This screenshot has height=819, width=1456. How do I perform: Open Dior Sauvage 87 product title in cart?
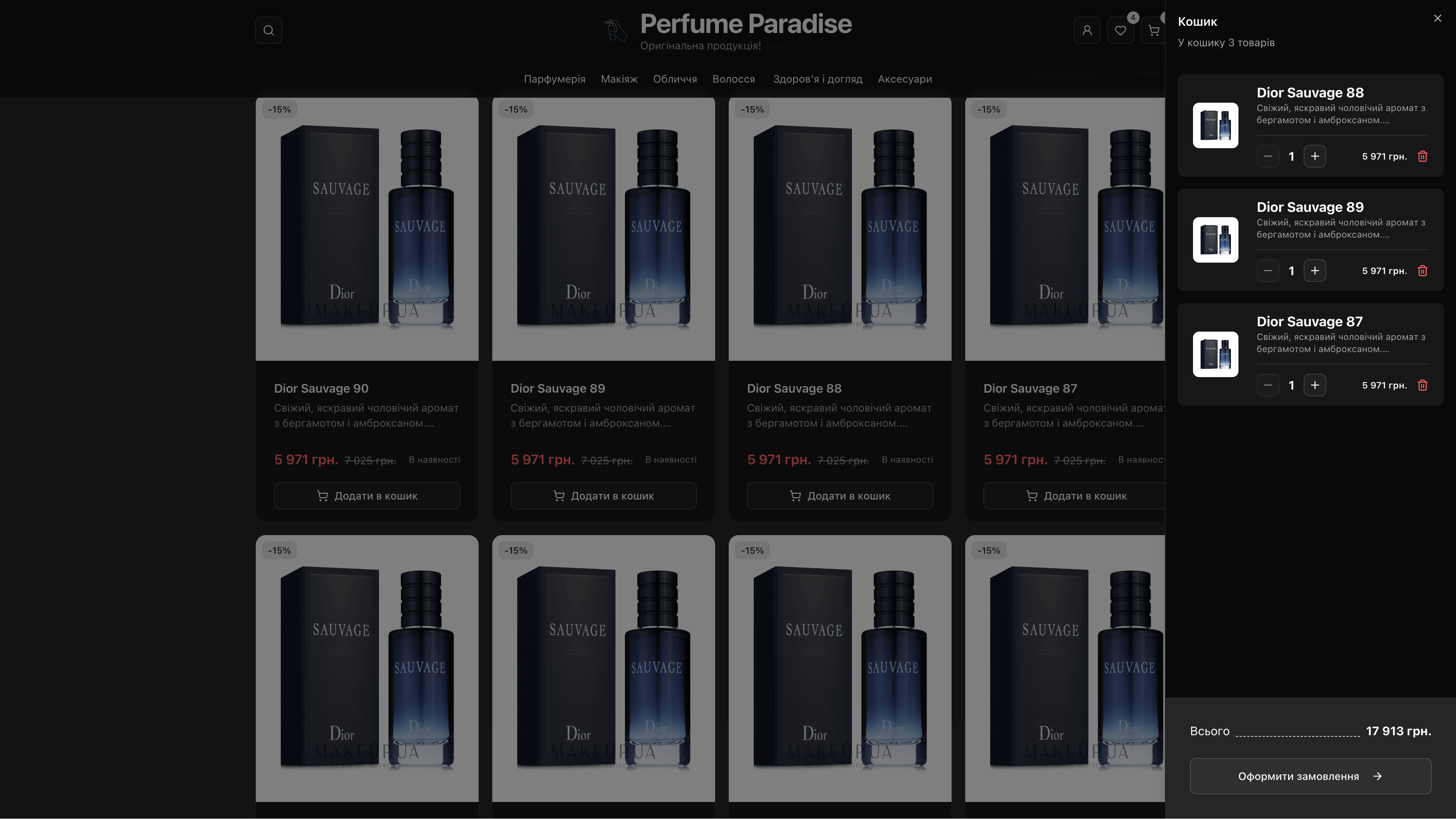click(1310, 321)
